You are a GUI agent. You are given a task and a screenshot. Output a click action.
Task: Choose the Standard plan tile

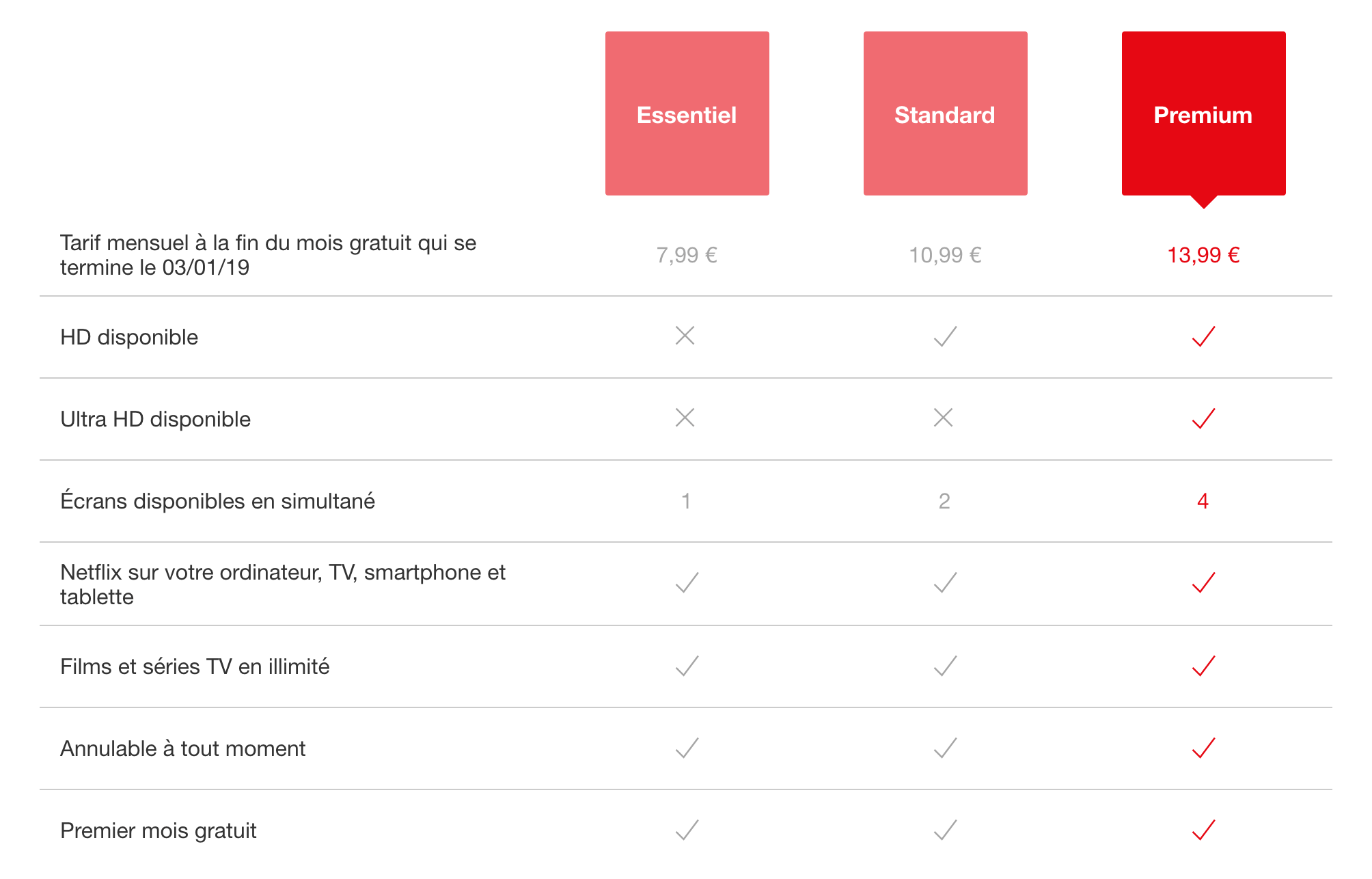(x=945, y=113)
